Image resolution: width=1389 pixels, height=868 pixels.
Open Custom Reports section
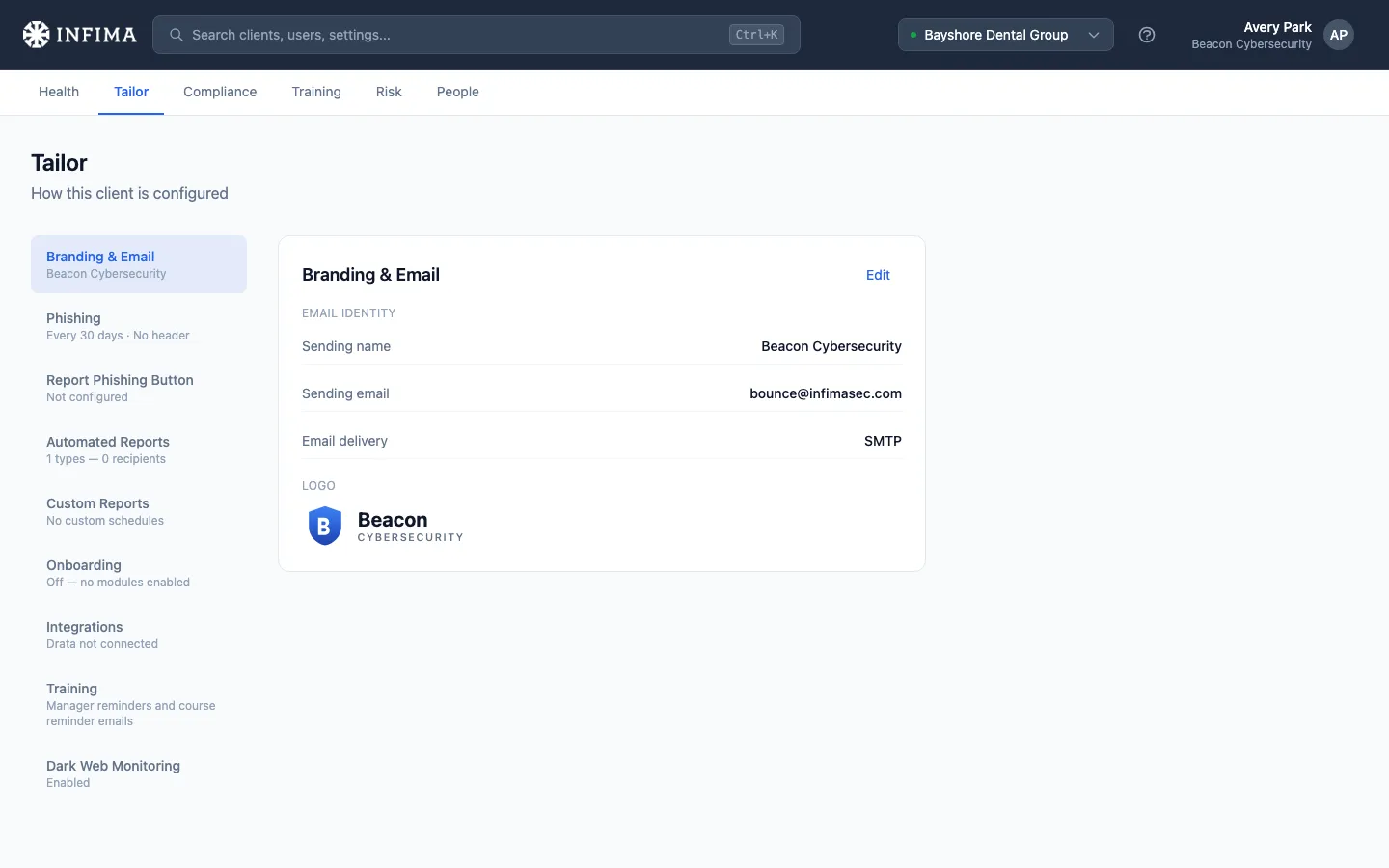coord(139,511)
